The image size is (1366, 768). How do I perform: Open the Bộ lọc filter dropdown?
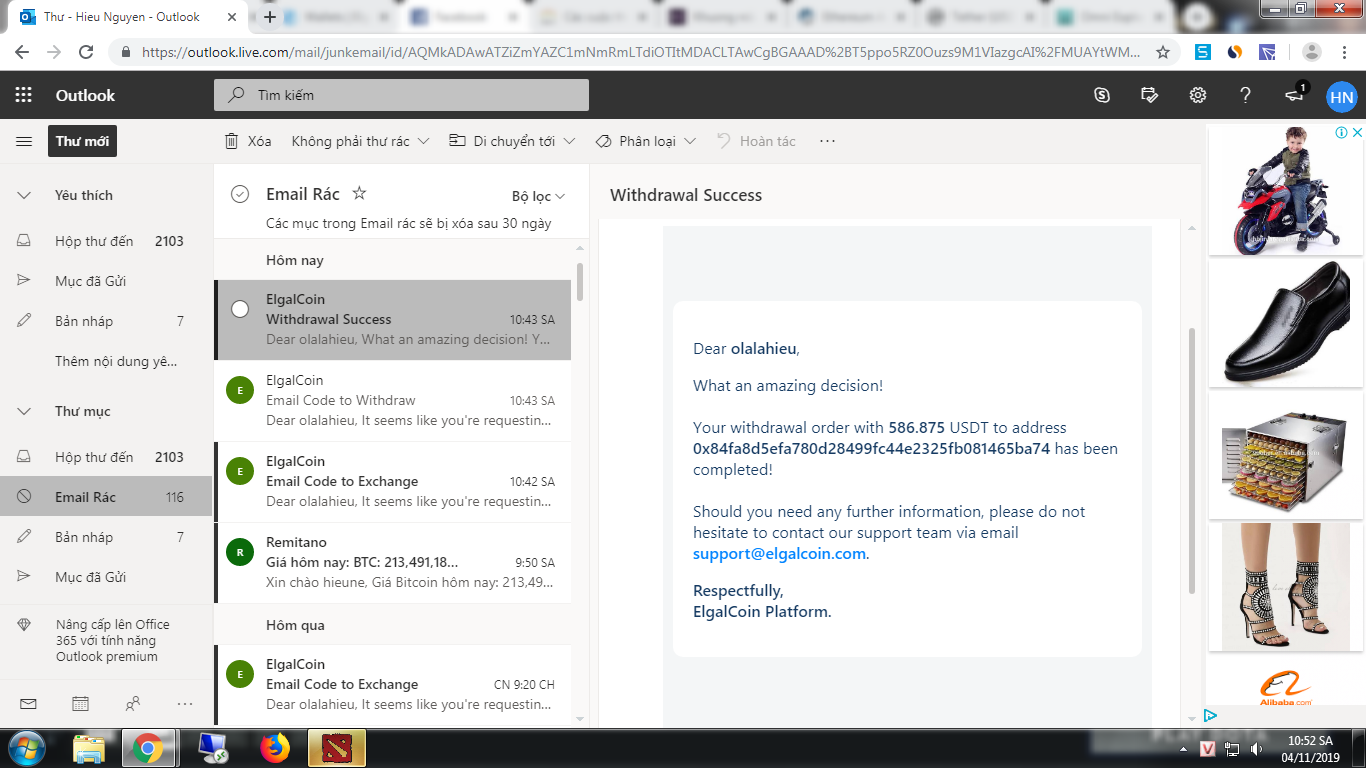point(539,196)
